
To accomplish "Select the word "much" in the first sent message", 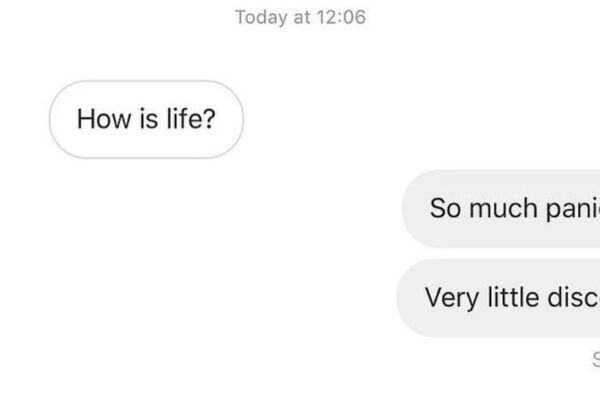I will (x=503, y=208).
